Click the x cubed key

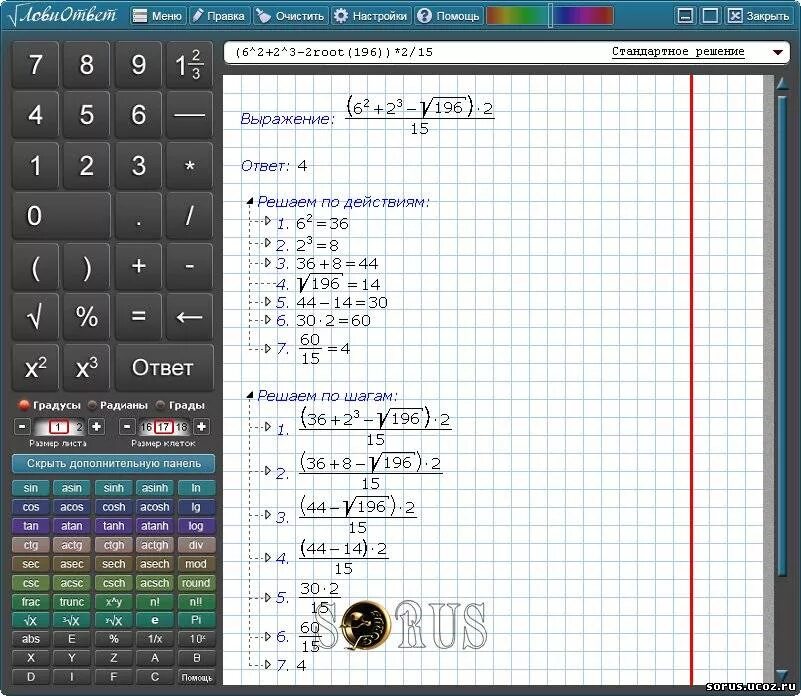[x=86, y=367]
